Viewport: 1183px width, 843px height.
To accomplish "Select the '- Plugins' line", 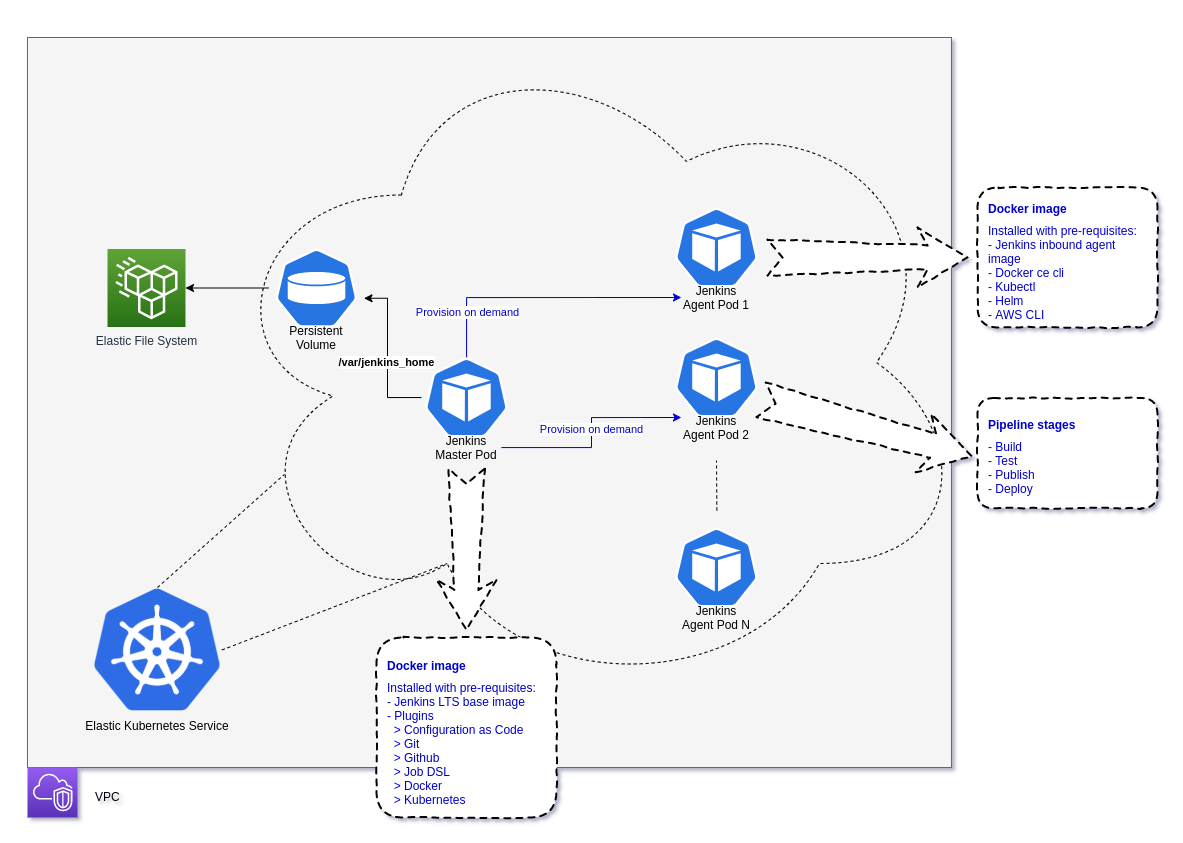I will coord(410,716).
